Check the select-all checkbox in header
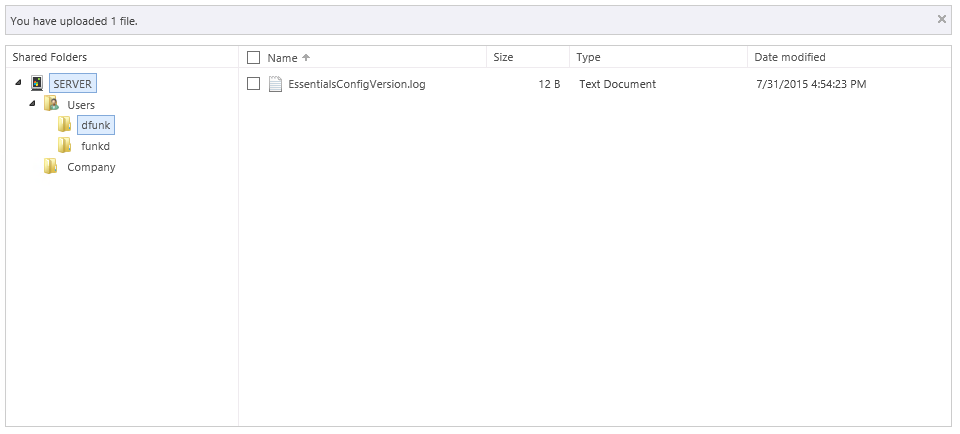Screen dimensions: 960x434 click(253, 58)
